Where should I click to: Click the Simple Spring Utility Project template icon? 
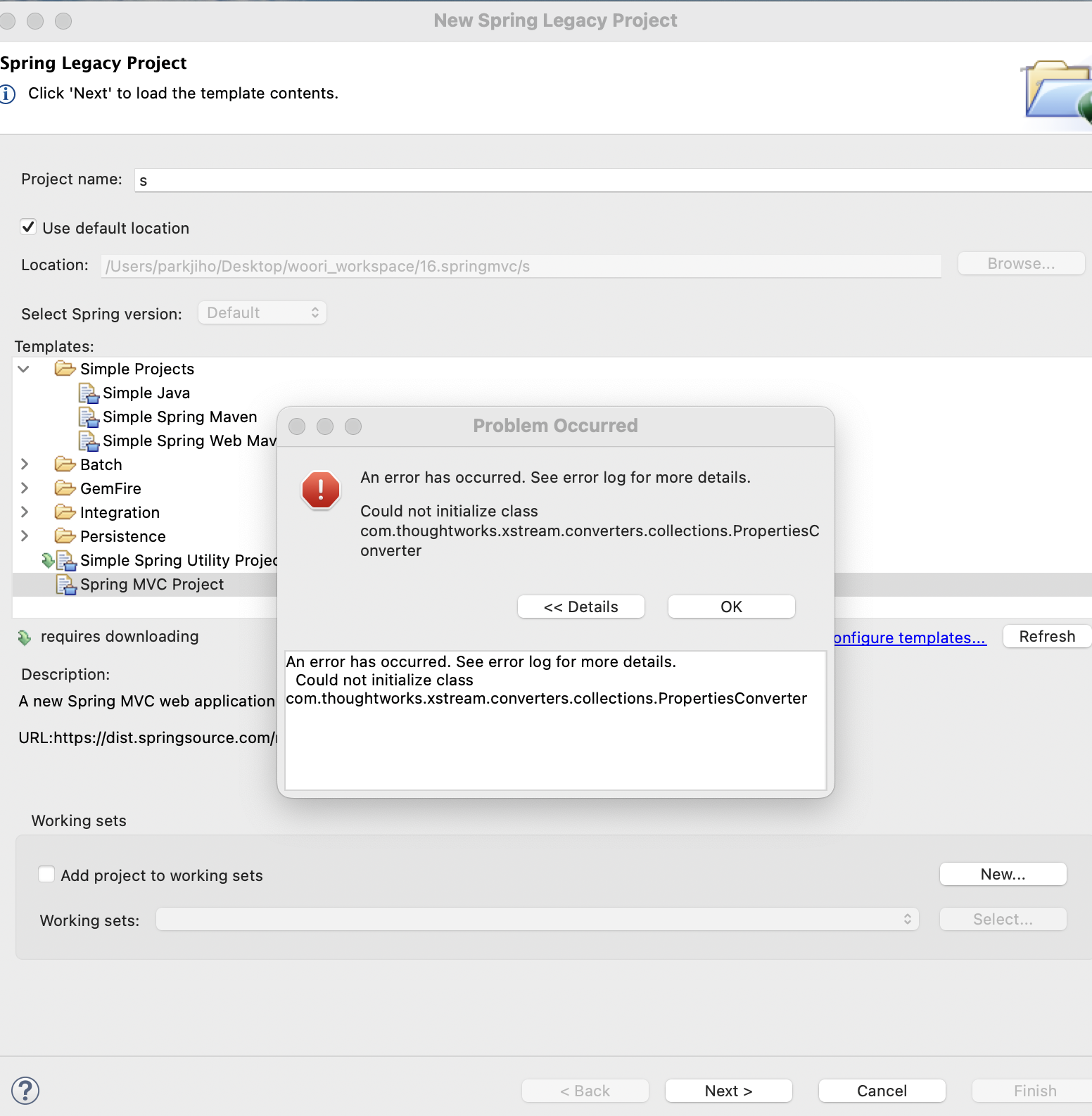click(66, 560)
